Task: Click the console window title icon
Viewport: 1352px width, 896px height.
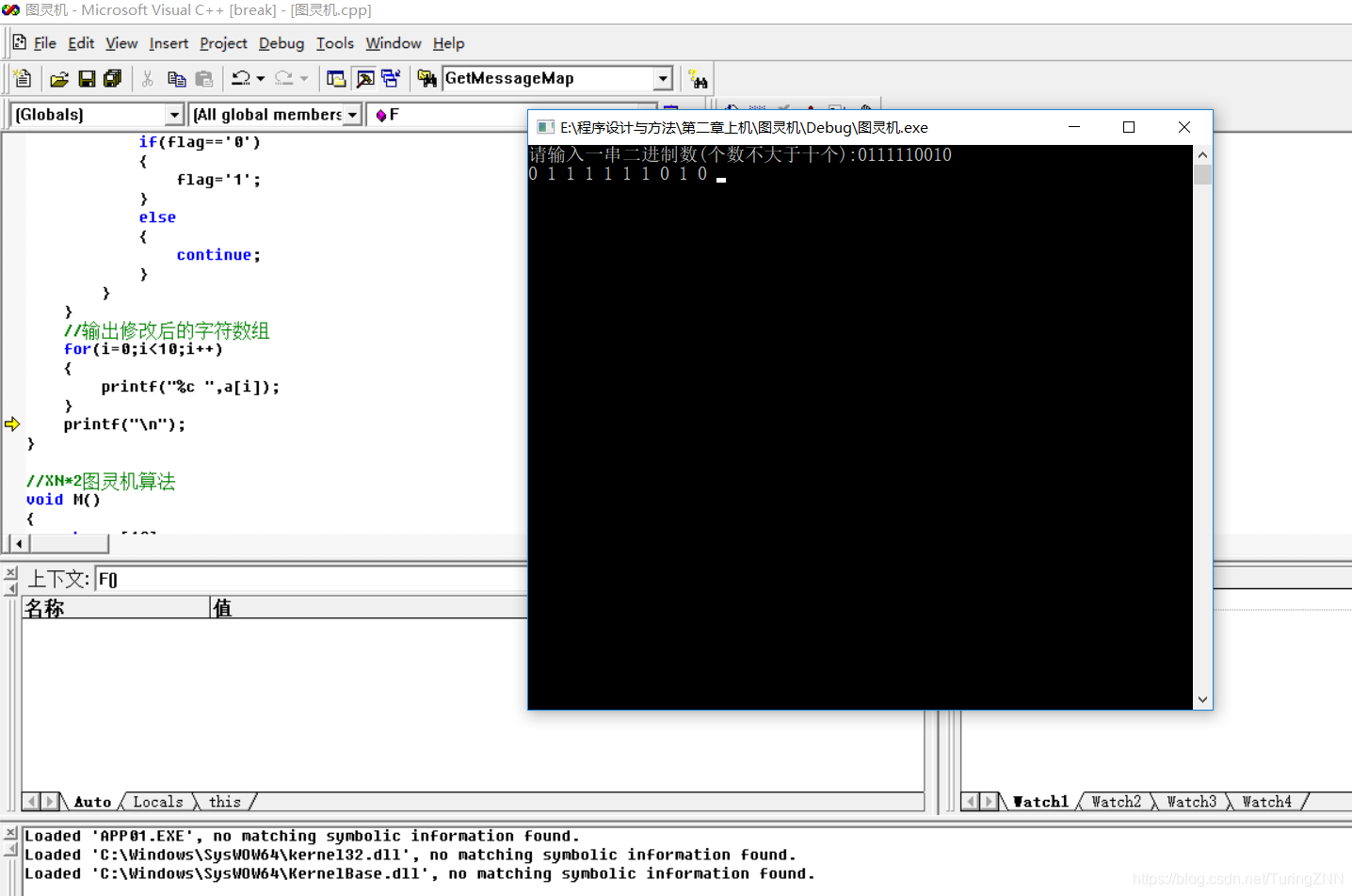Action: click(545, 127)
